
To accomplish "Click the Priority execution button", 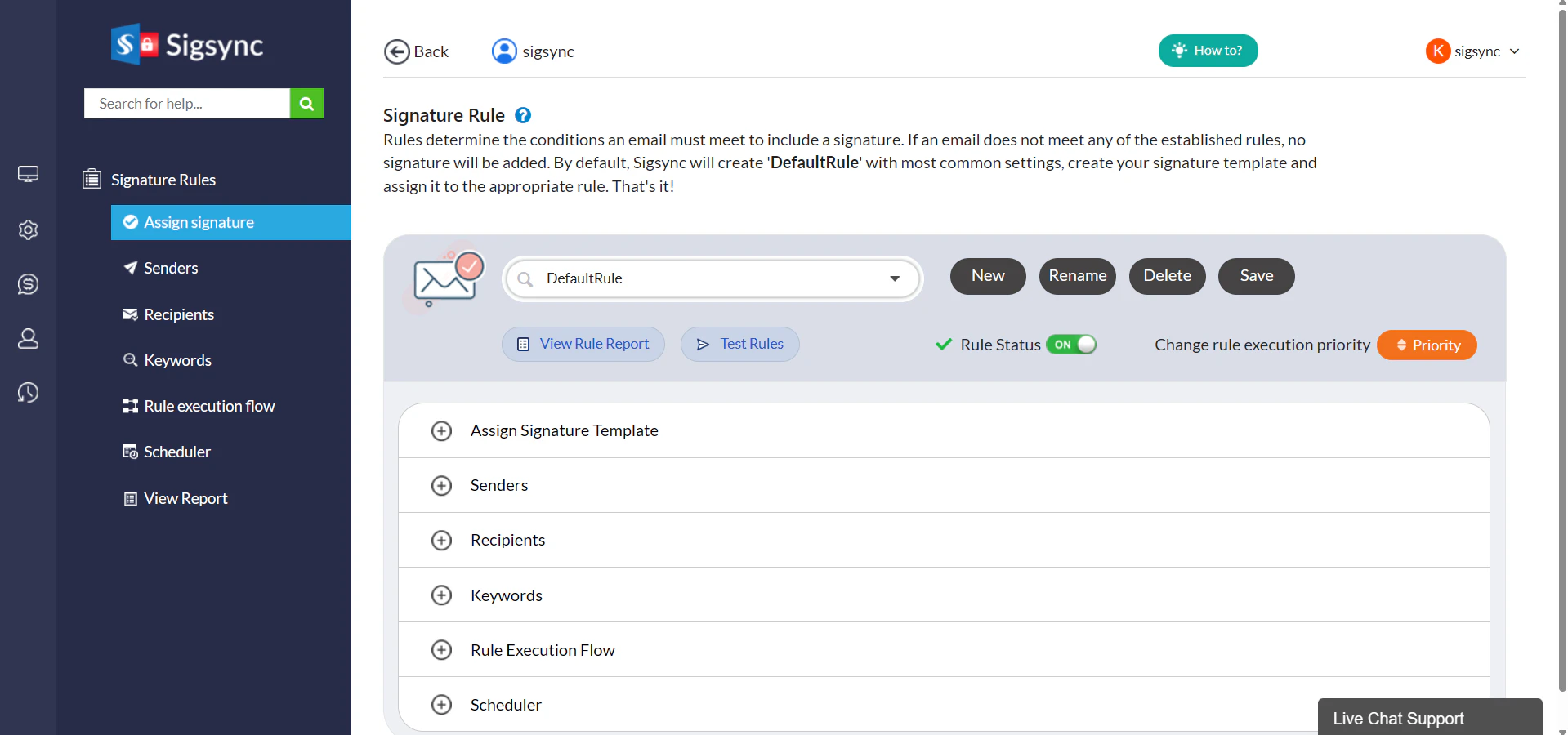I will (x=1427, y=345).
